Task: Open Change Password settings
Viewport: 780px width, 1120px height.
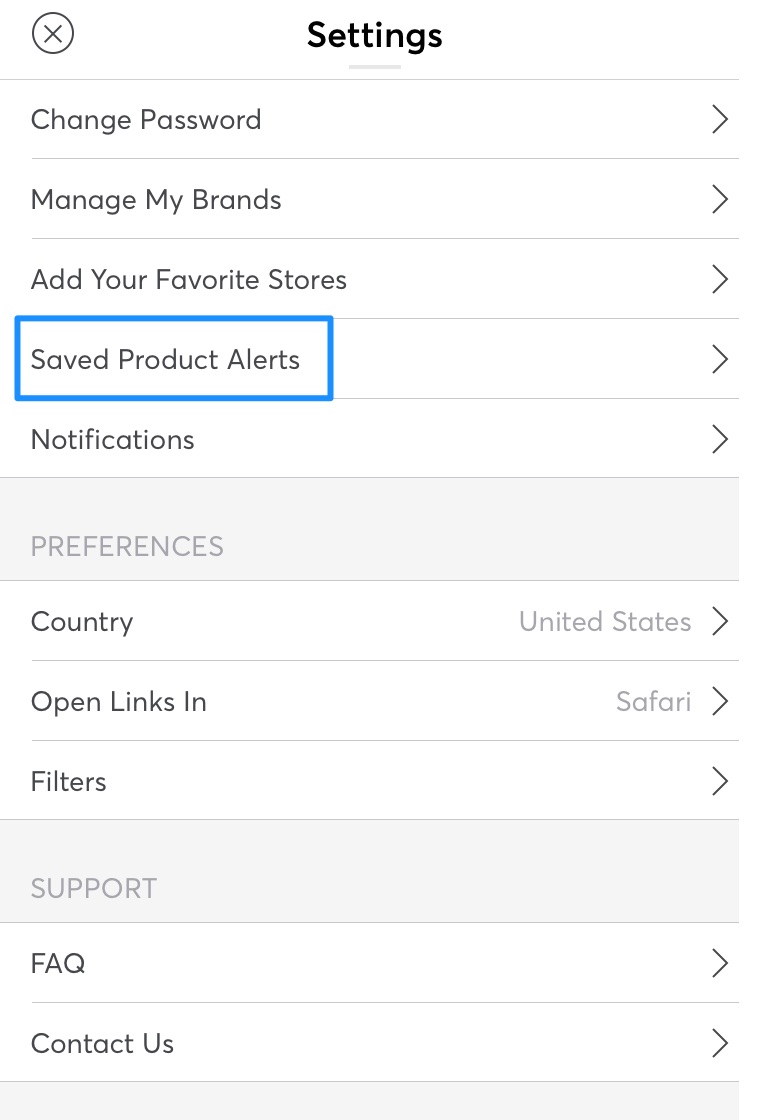Action: 369,119
